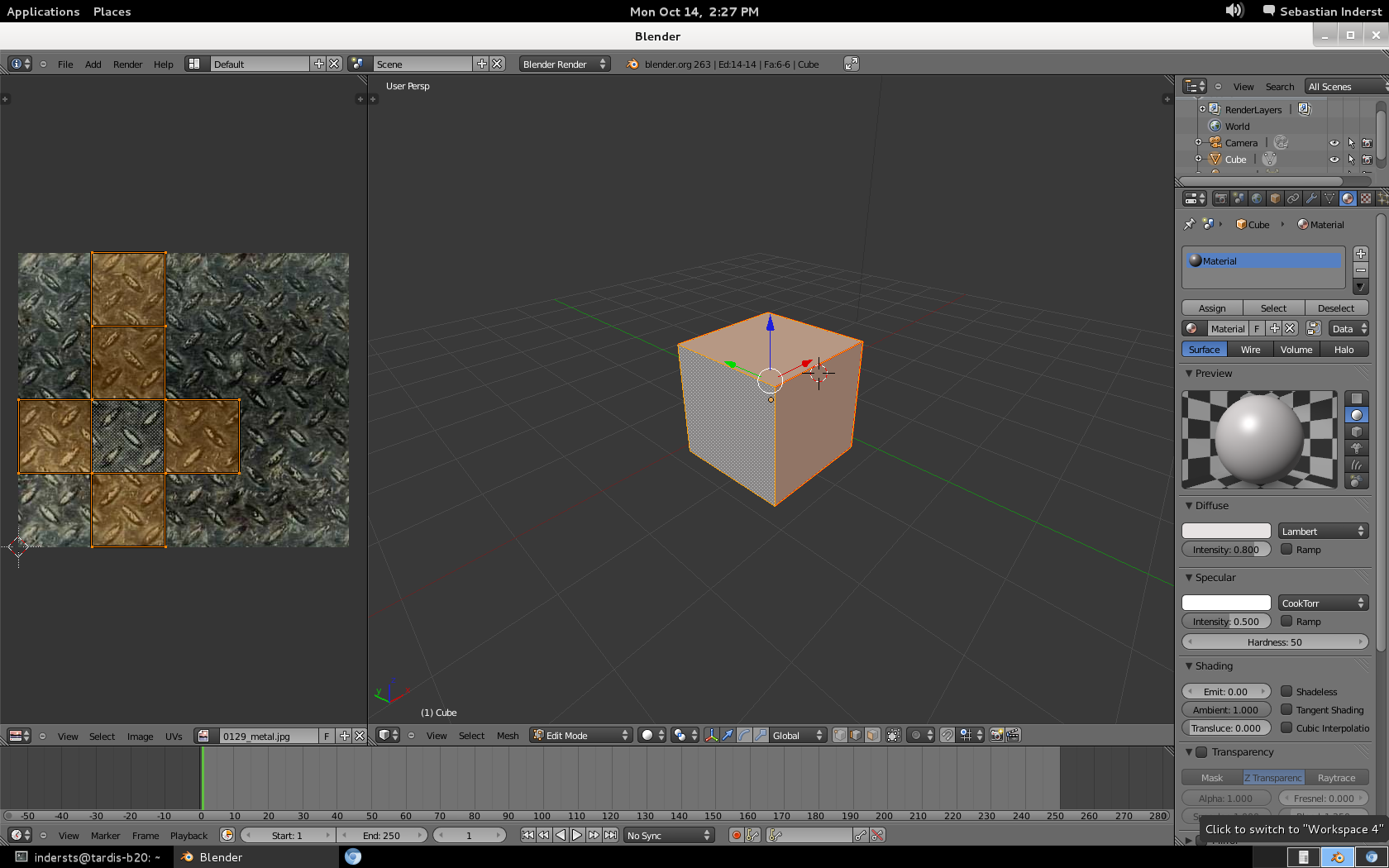This screenshot has width=1389, height=868.
Task: Click the record auto-keyframe button
Action: (x=736, y=835)
